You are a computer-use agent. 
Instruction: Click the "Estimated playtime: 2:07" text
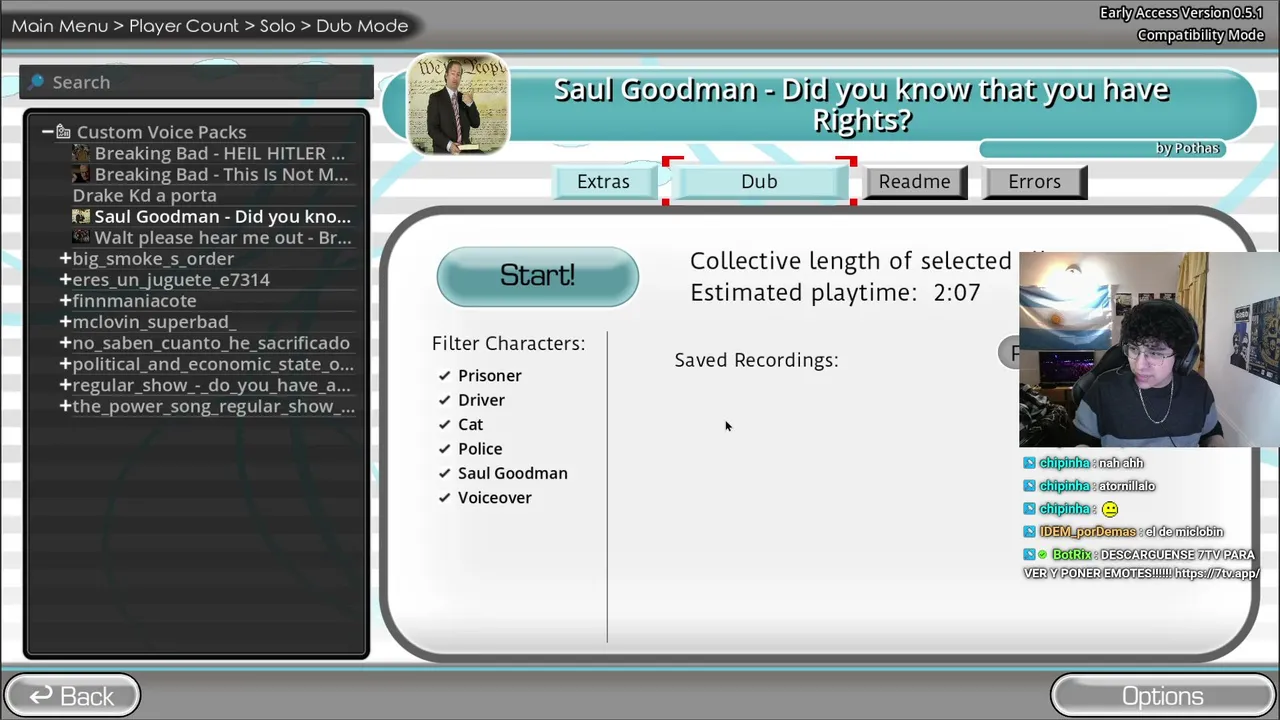click(835, 292)
